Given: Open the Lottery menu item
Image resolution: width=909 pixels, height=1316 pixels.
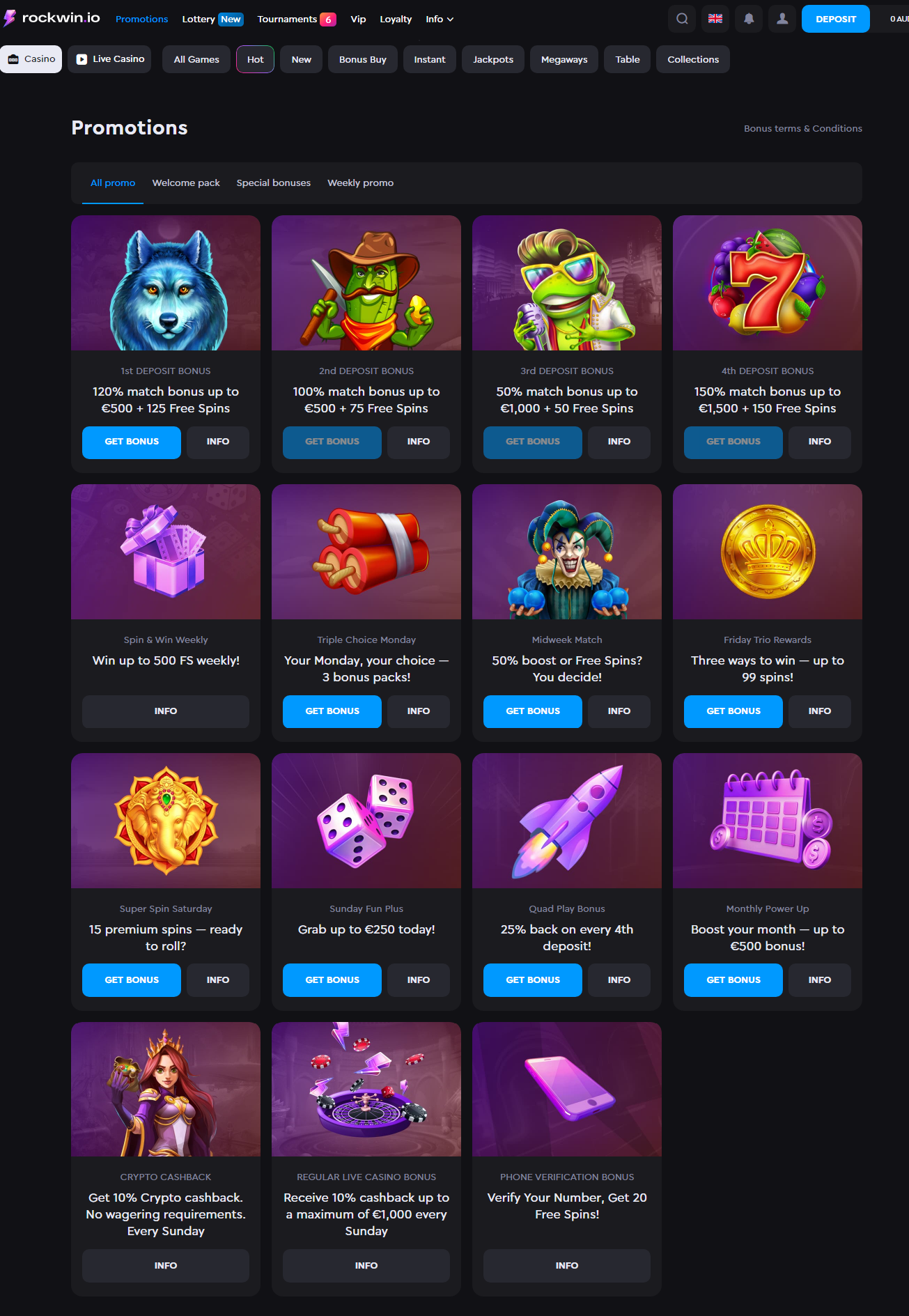Looking at the screenshot, I should click(x=199, y=19).
